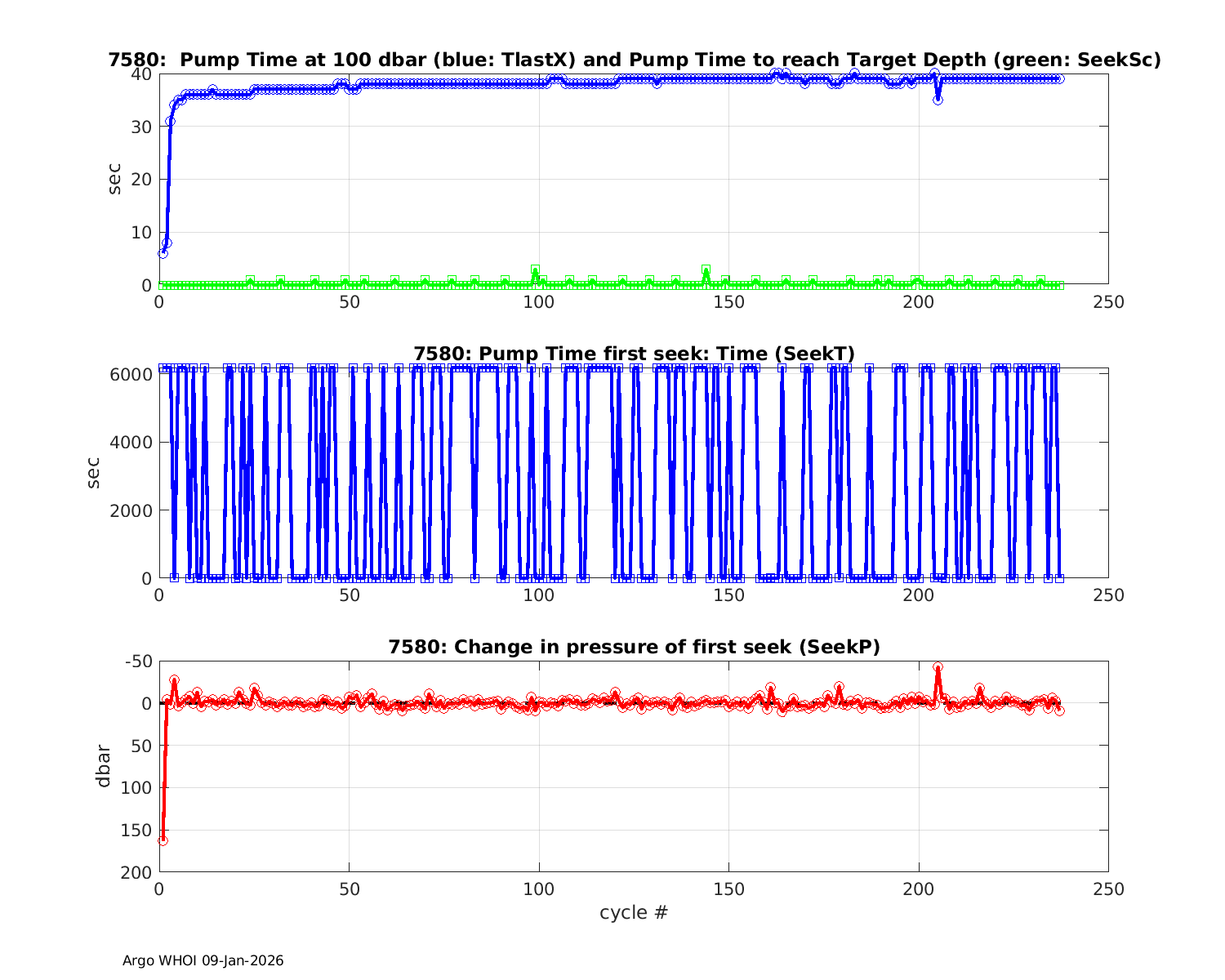The width and height of the screenshot is (1225, 980).
Task: Select the red peak marker near cycle 4 in bottom plot
Action: click(174, 680)
